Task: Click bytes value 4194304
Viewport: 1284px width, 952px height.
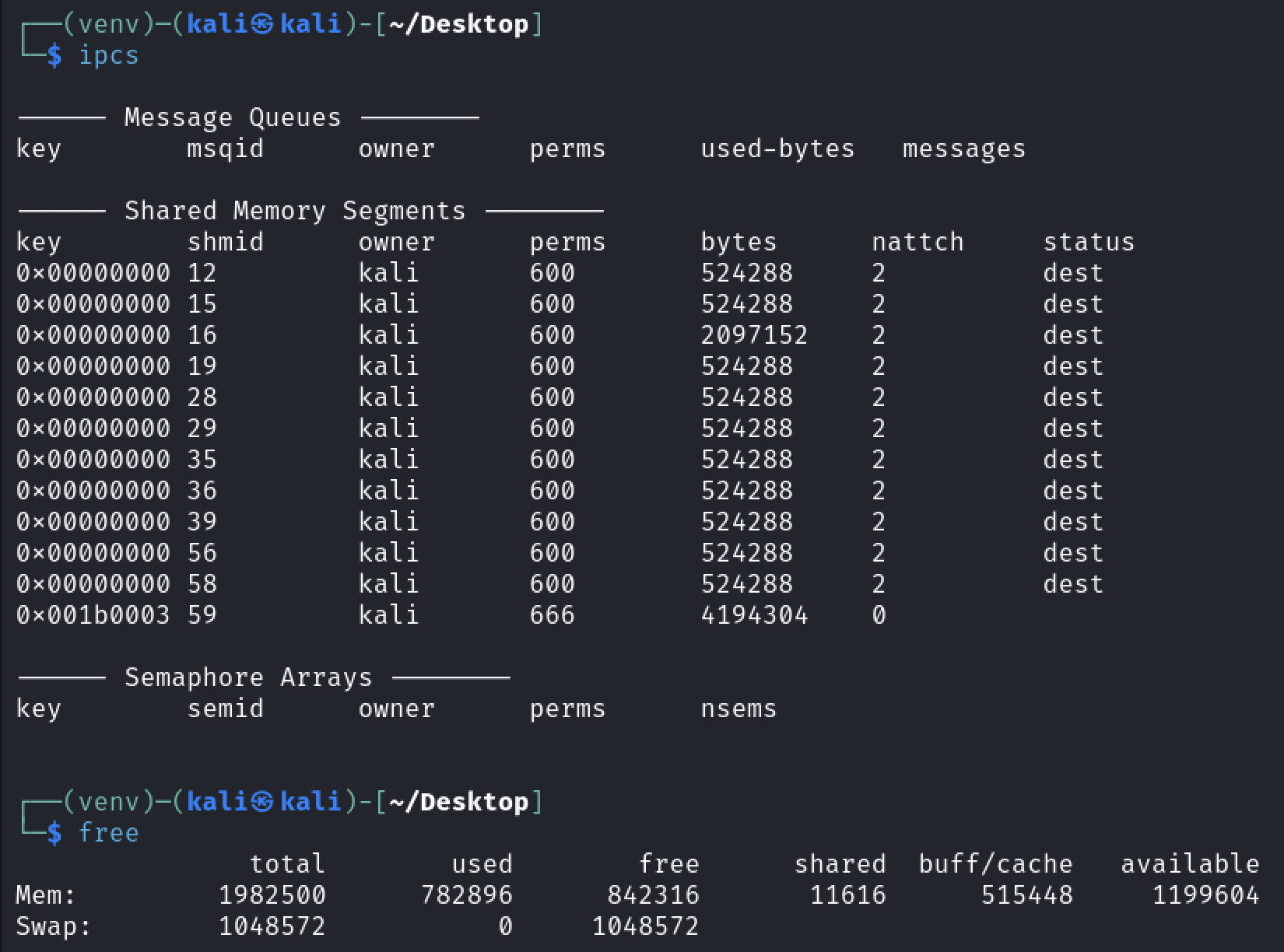Action: pos(755,615)
